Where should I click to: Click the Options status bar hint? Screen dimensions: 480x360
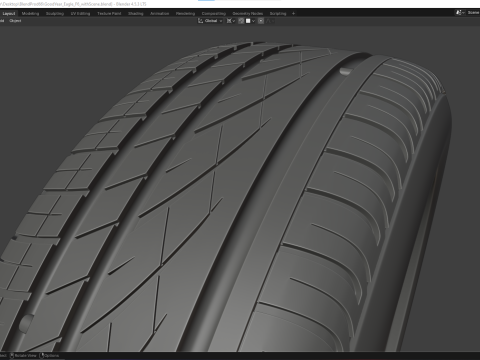click(x=50, y=356)
